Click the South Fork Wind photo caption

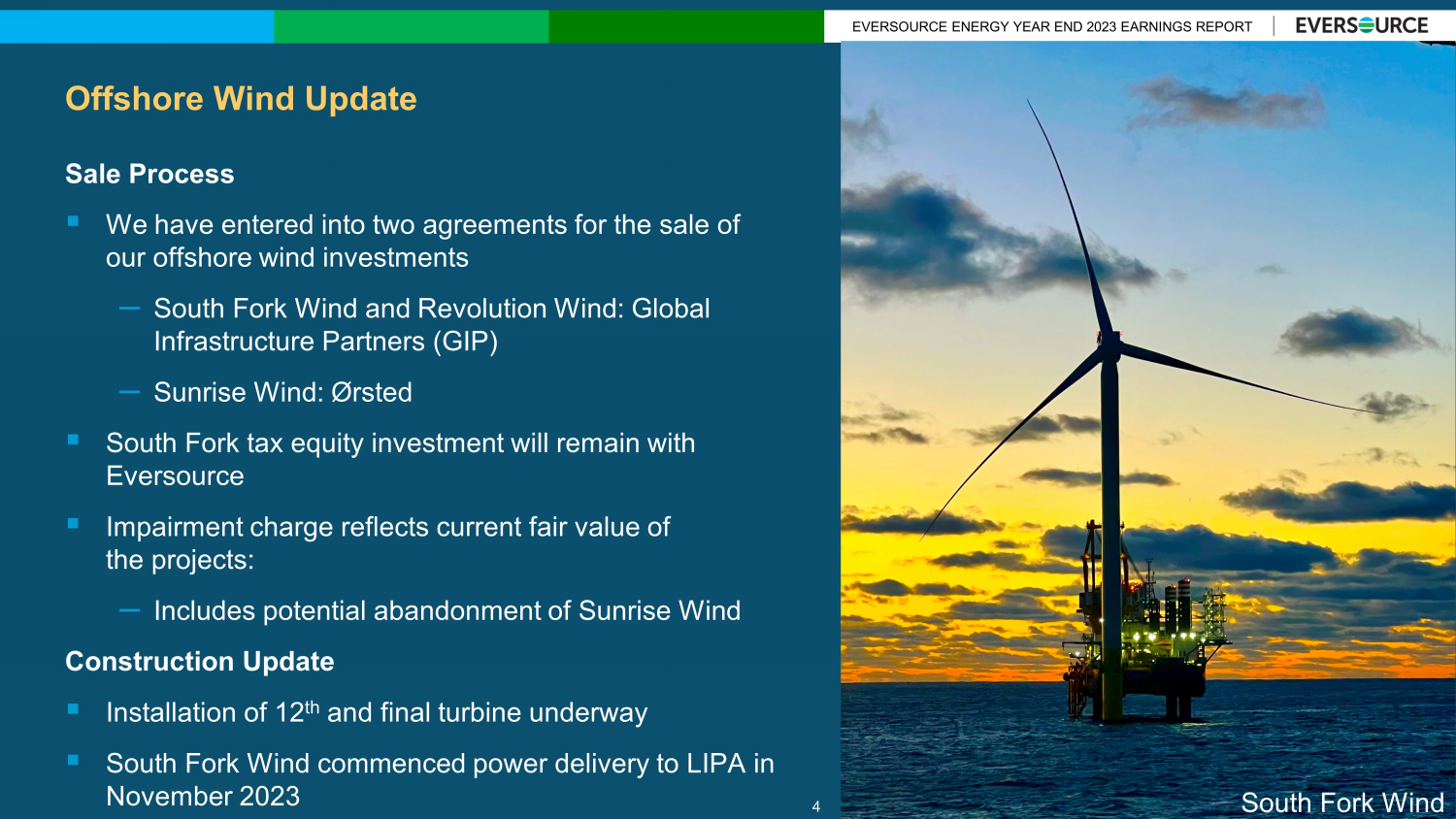click(1341, 803)
